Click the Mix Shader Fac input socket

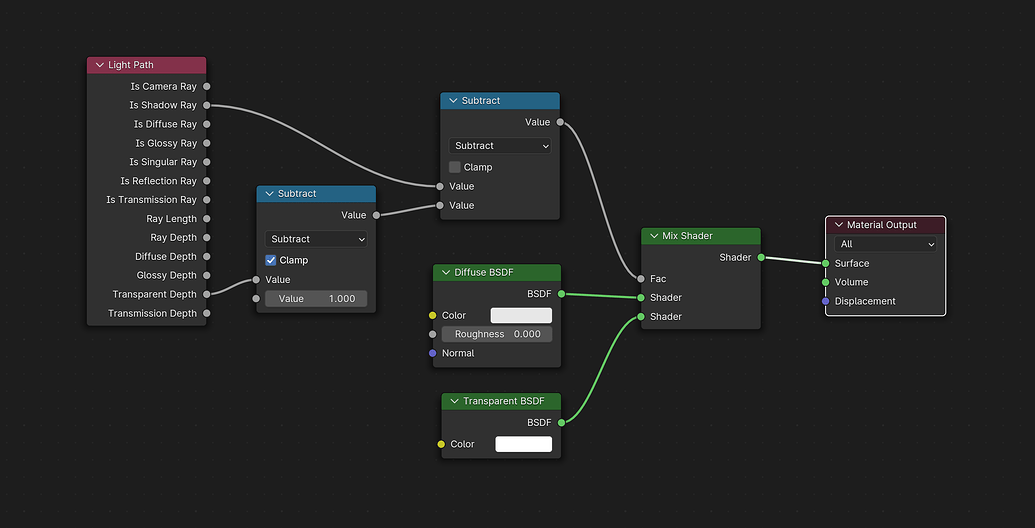tap(640, 279)
